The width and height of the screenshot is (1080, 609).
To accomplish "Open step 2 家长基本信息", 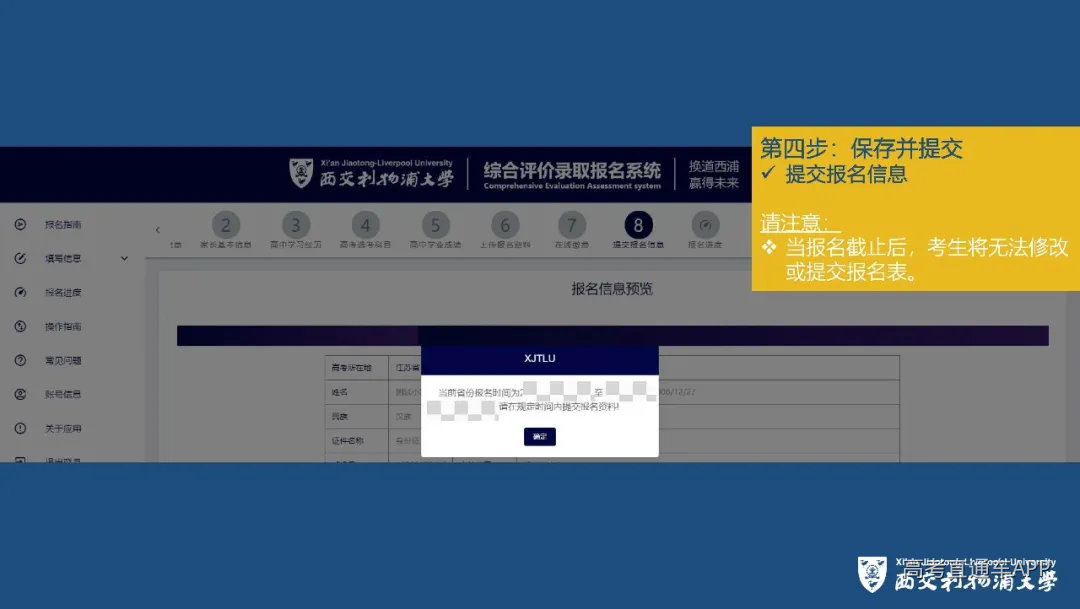I will 226,226.
